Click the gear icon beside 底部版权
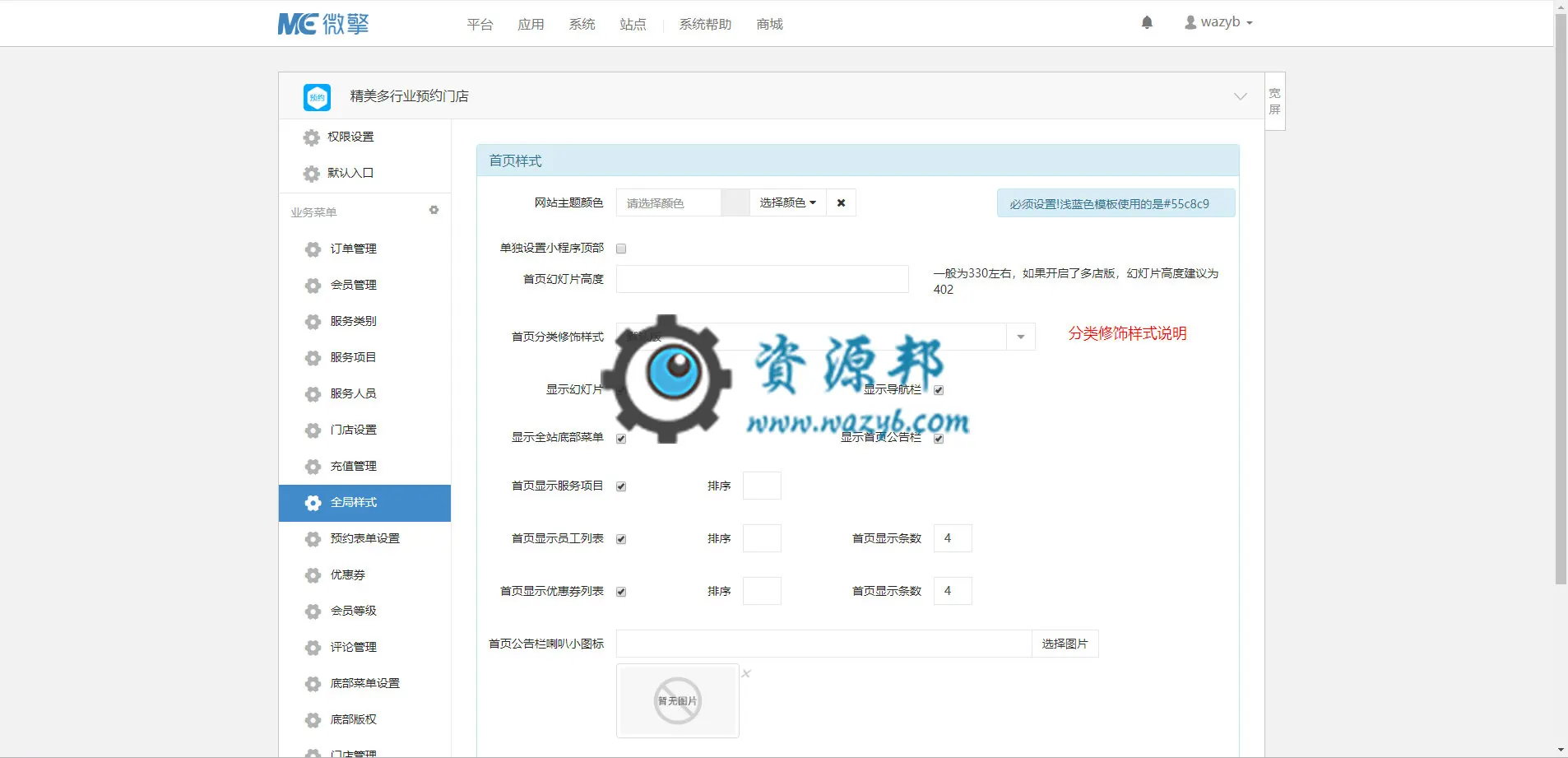 pos(313,720)
